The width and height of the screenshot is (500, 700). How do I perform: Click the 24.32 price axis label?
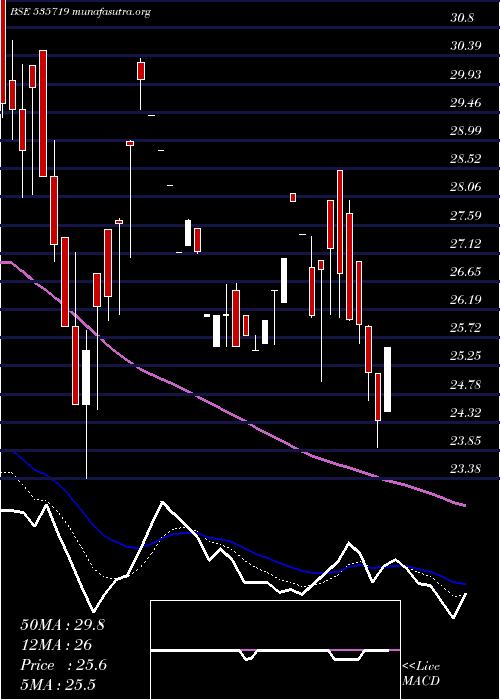point(466,412)
